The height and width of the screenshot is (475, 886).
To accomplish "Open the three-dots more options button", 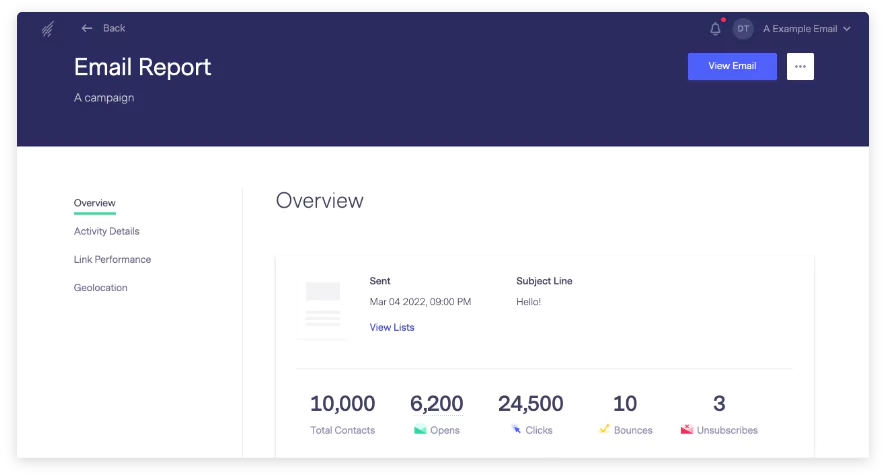I will point(800,66).
